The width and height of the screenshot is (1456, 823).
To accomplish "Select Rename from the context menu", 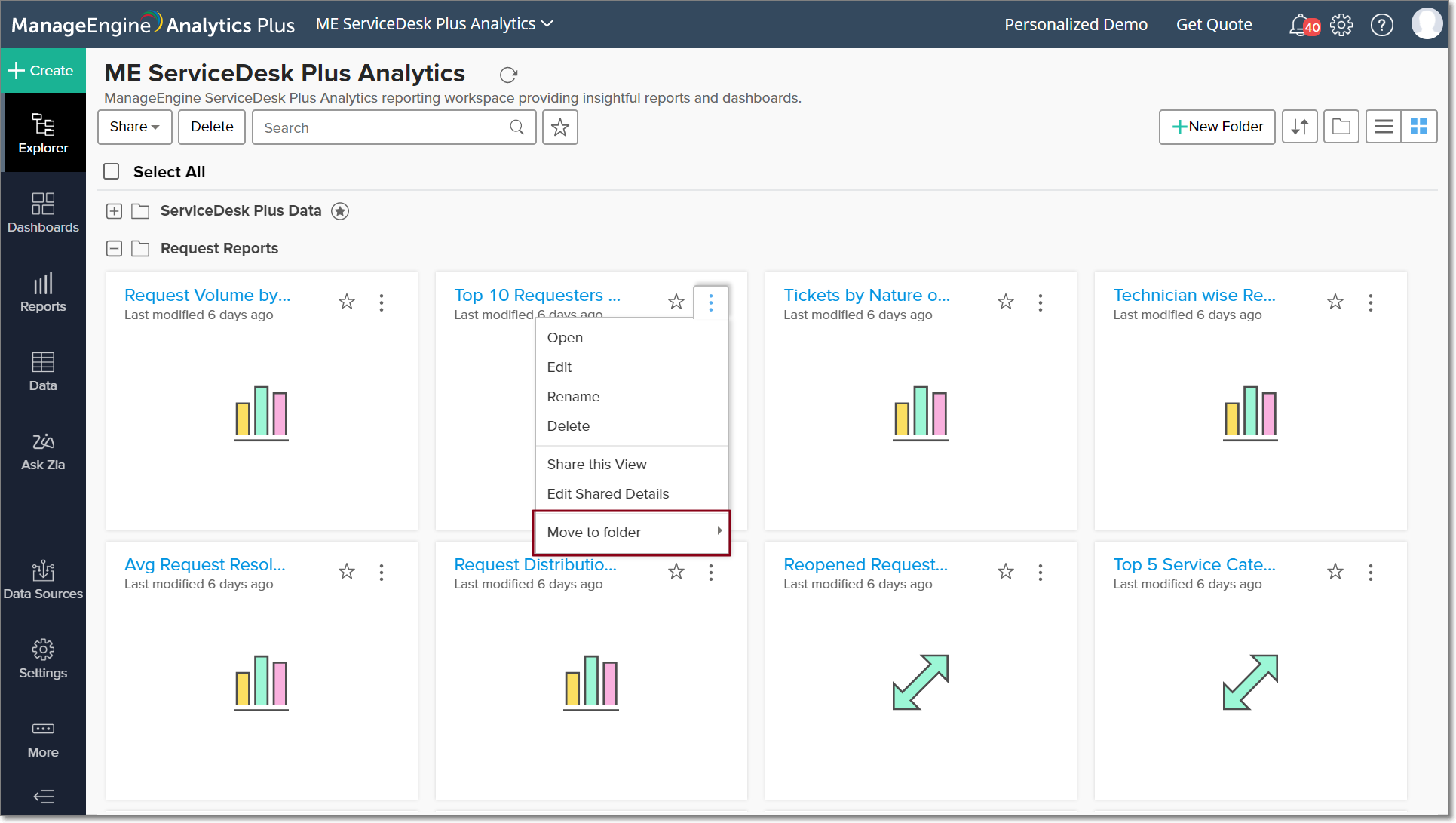I will tap(573, 397).
